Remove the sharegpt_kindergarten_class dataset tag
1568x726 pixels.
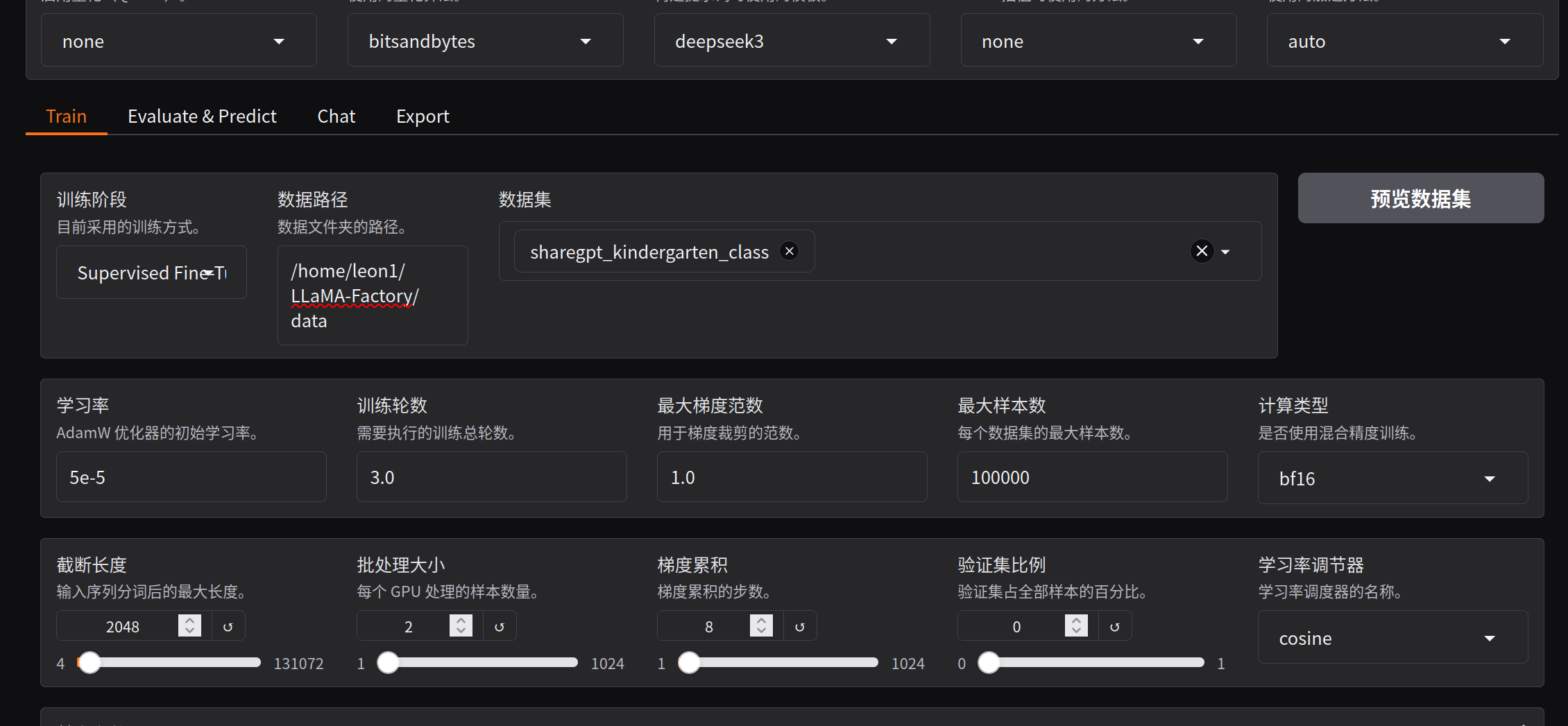(x=789, y=251)
